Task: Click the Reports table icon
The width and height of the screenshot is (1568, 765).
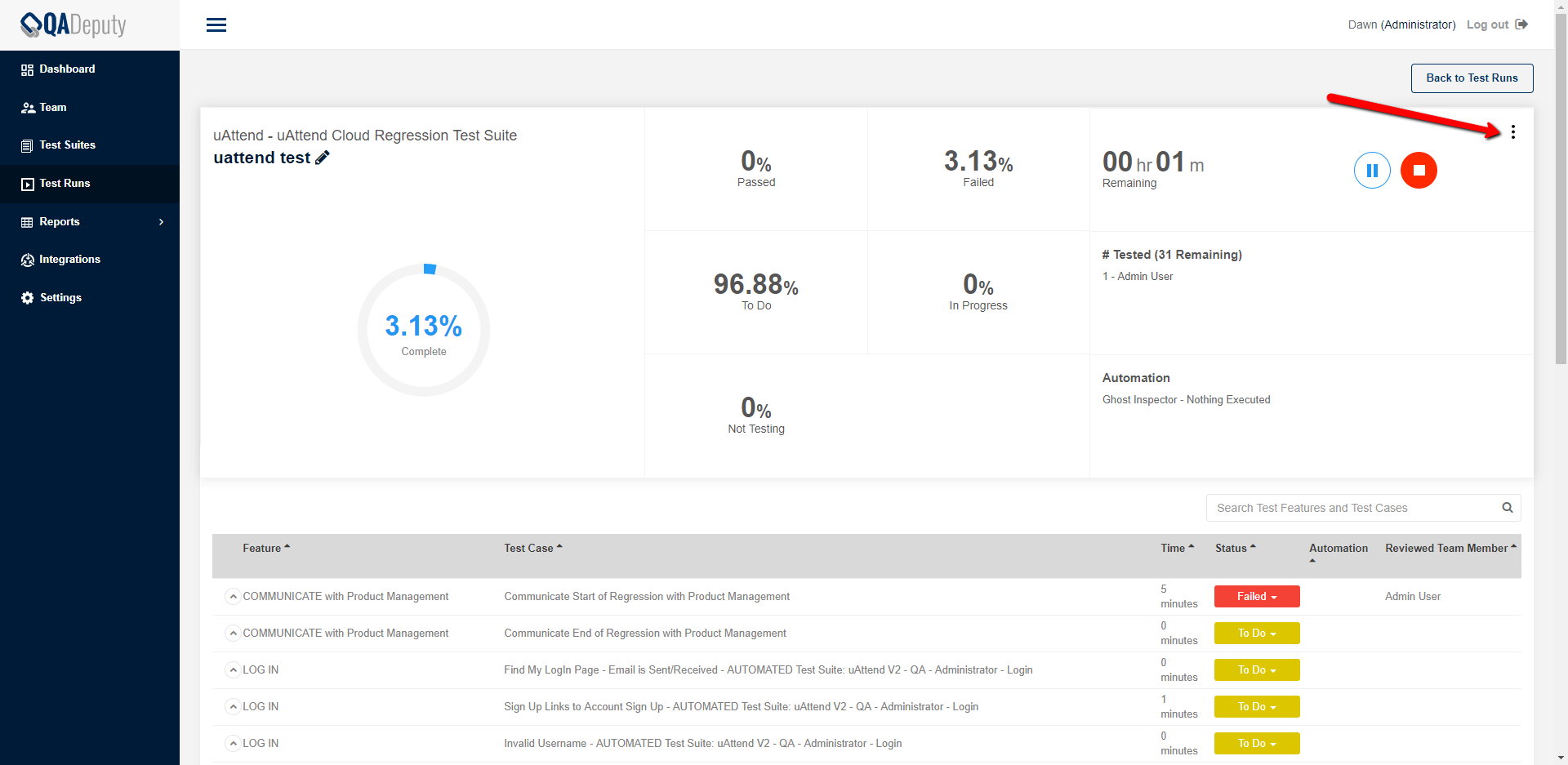Action: click(x=28, y=222)
